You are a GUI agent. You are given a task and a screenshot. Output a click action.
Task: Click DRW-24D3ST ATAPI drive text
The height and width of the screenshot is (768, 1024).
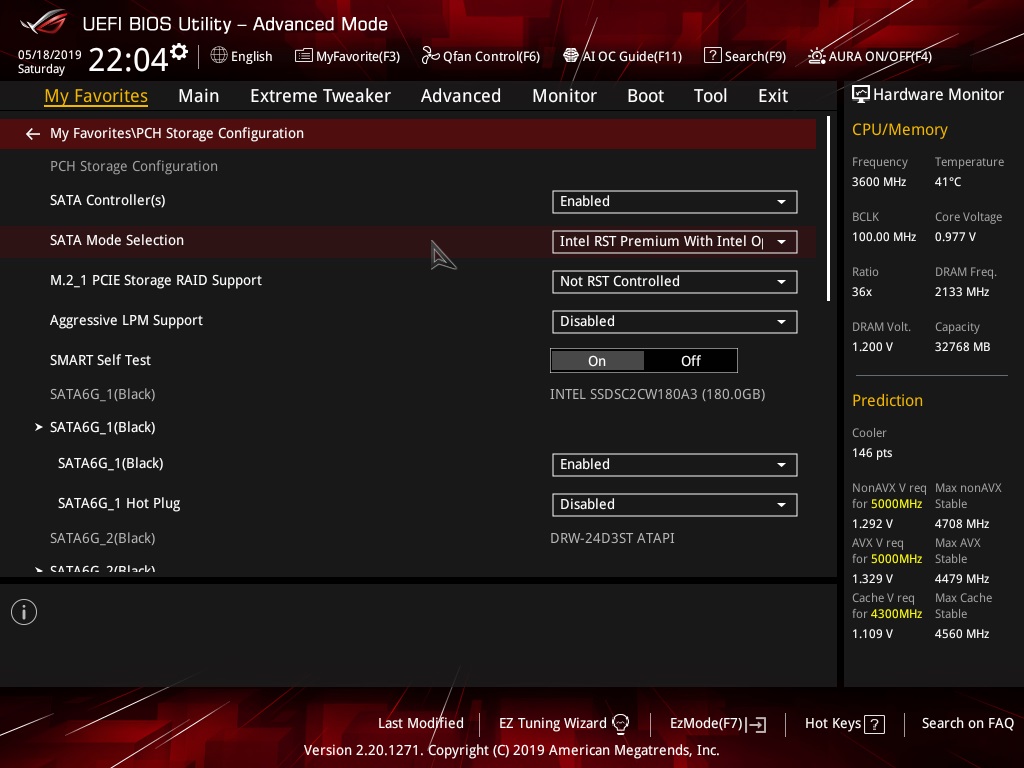pos(612,538)
